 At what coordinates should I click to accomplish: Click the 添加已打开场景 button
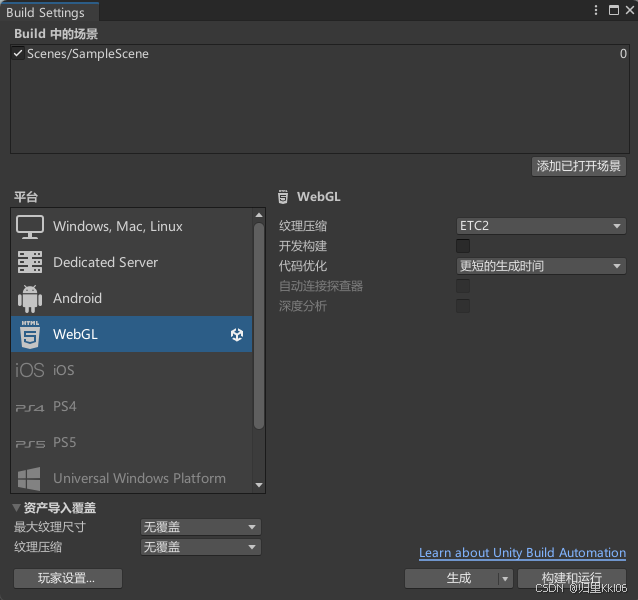pyautogui.click(x=579, y=166)
